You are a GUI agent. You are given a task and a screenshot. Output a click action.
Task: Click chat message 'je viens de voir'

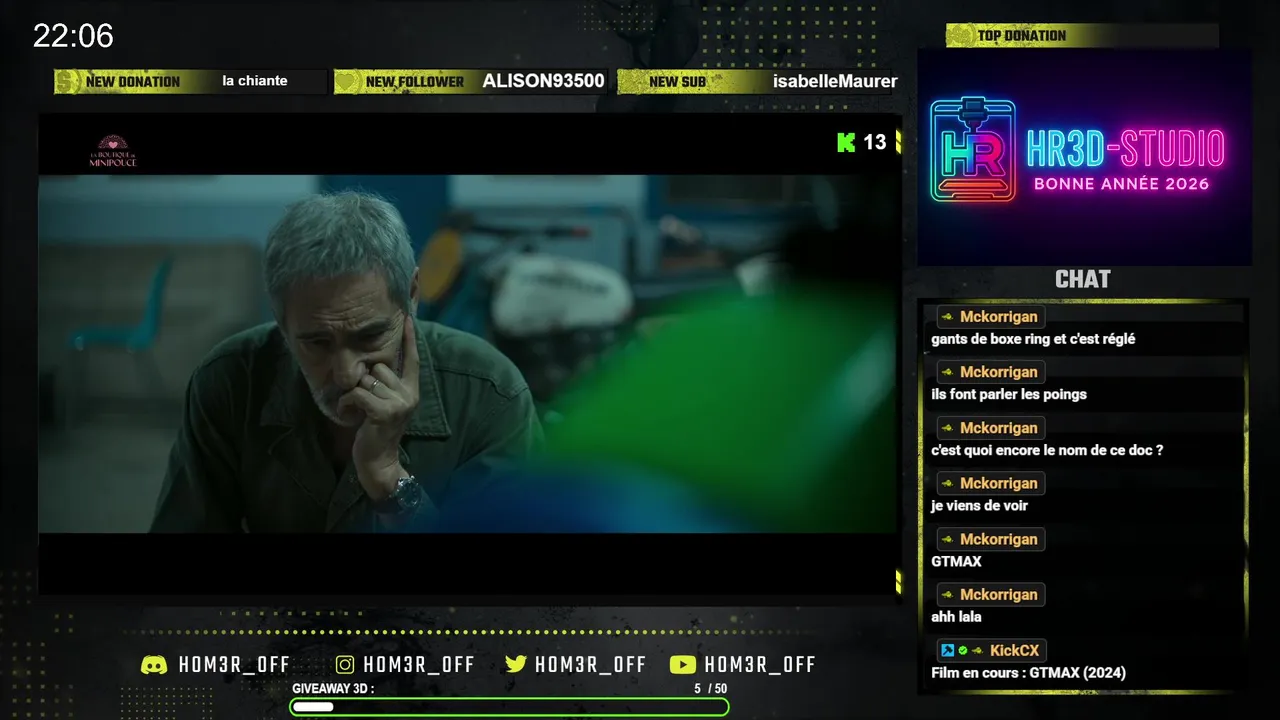coord(980,506)
